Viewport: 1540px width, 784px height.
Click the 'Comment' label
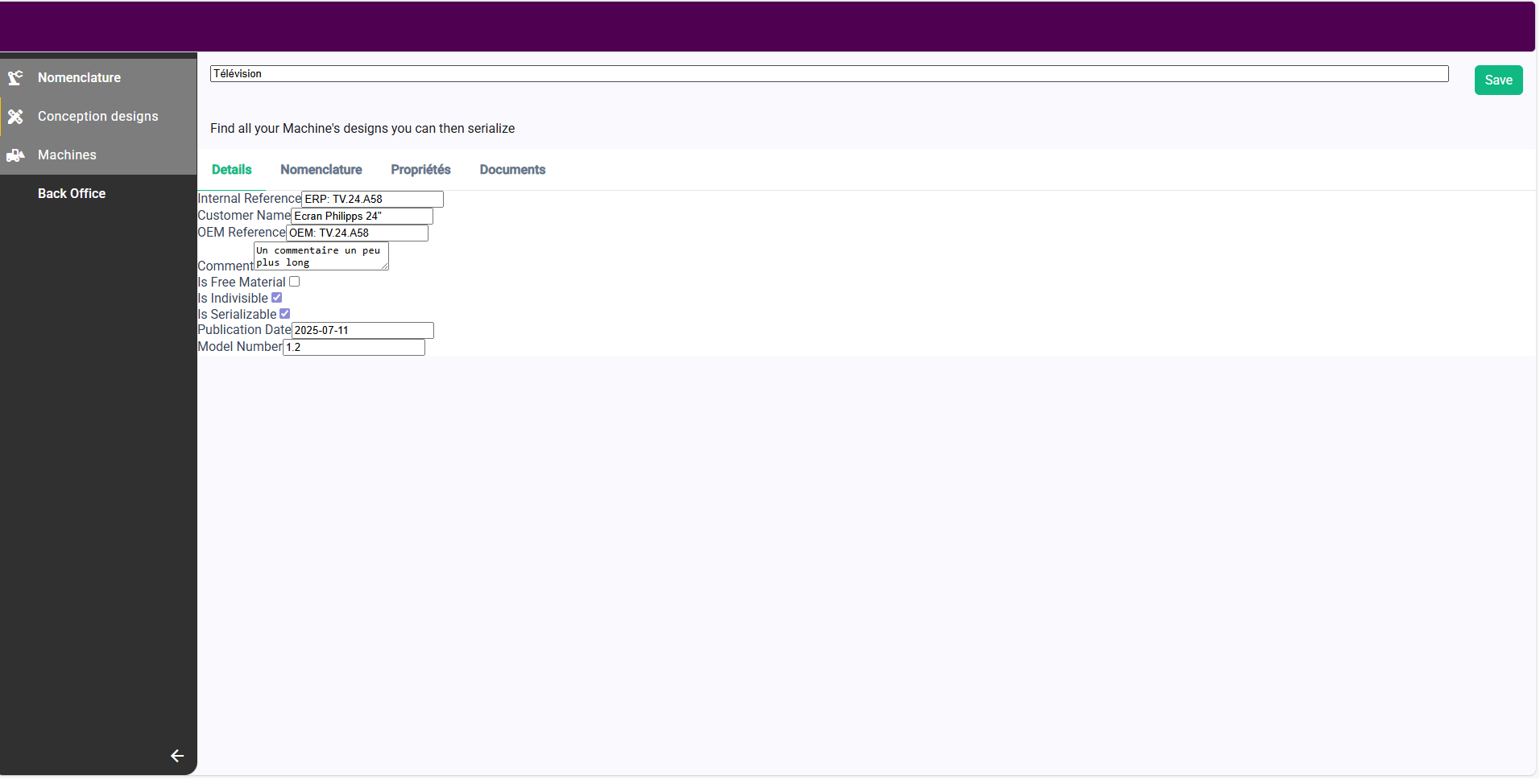(226, 266)
